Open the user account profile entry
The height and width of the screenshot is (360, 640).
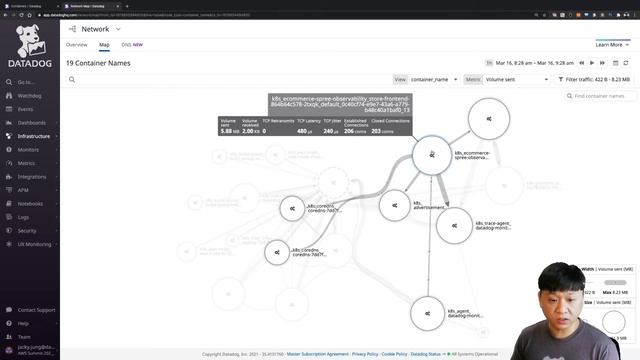pyautogui.click(x=31, y=350)
